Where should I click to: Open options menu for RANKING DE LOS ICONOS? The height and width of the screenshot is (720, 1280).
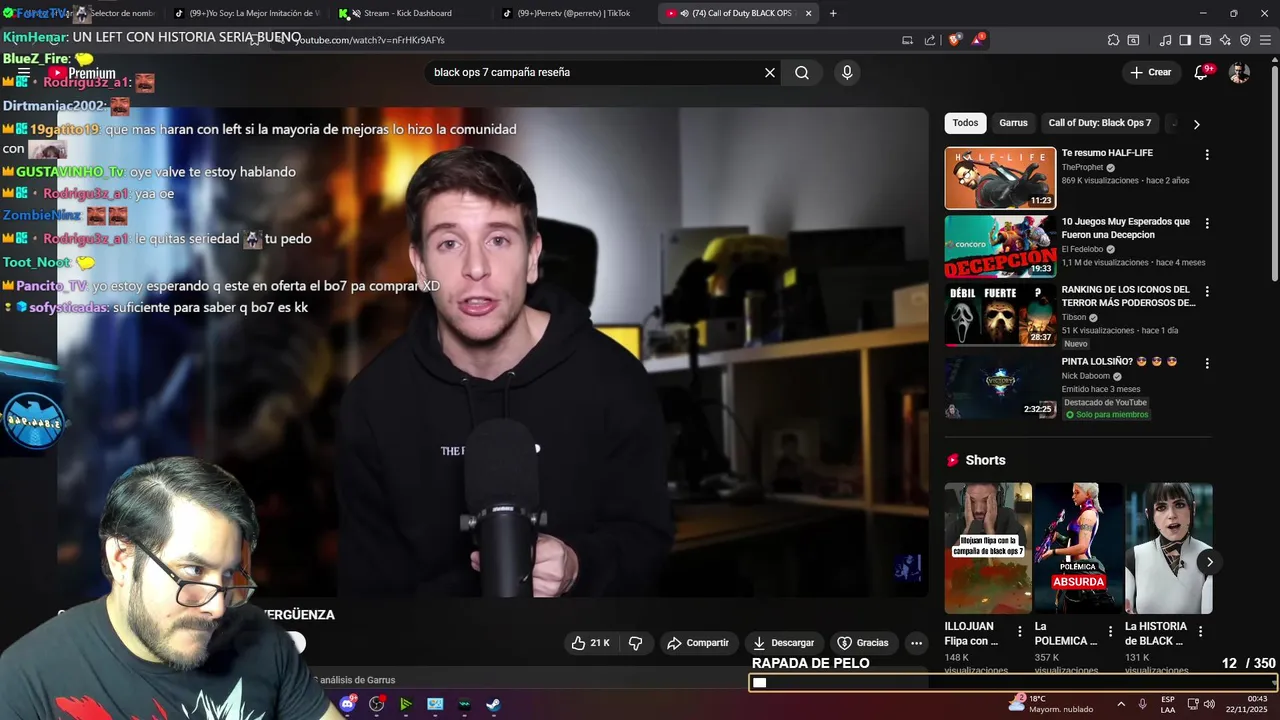[1207, 291]
